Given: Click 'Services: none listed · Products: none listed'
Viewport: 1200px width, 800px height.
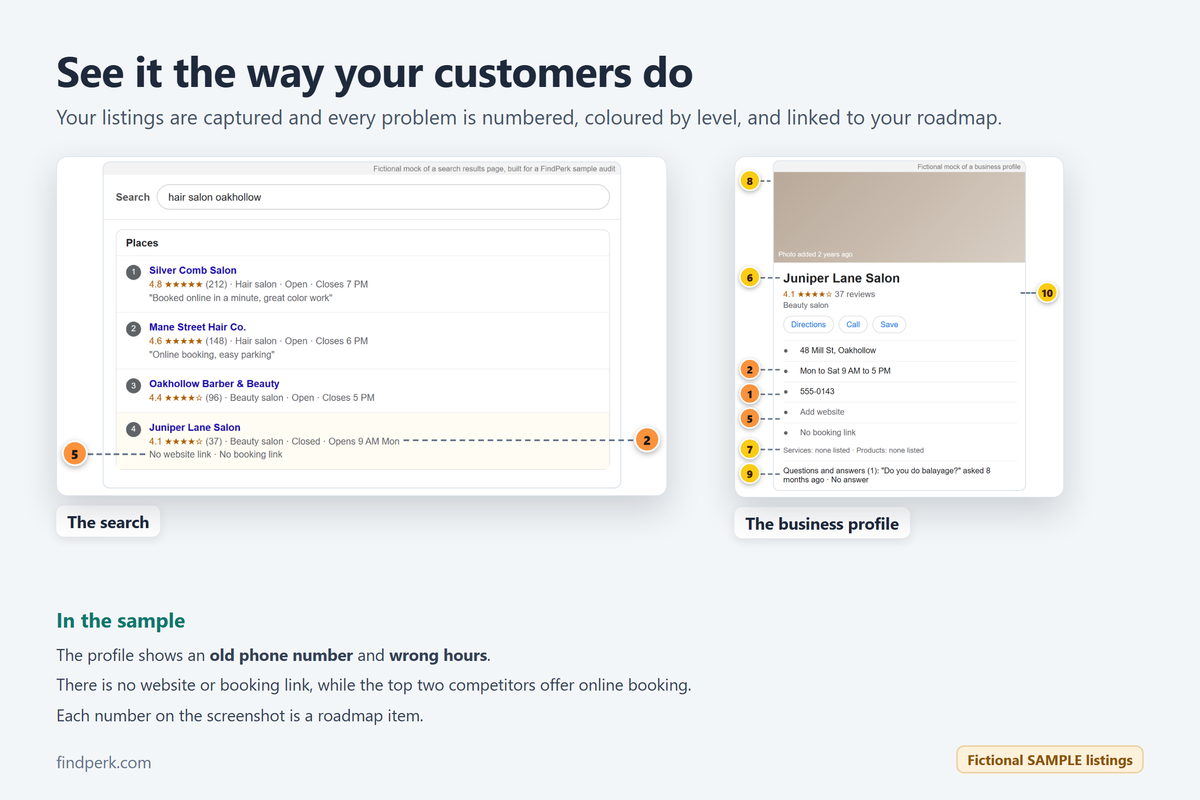Looking at the screenshot, I should [x=853, y=450].
